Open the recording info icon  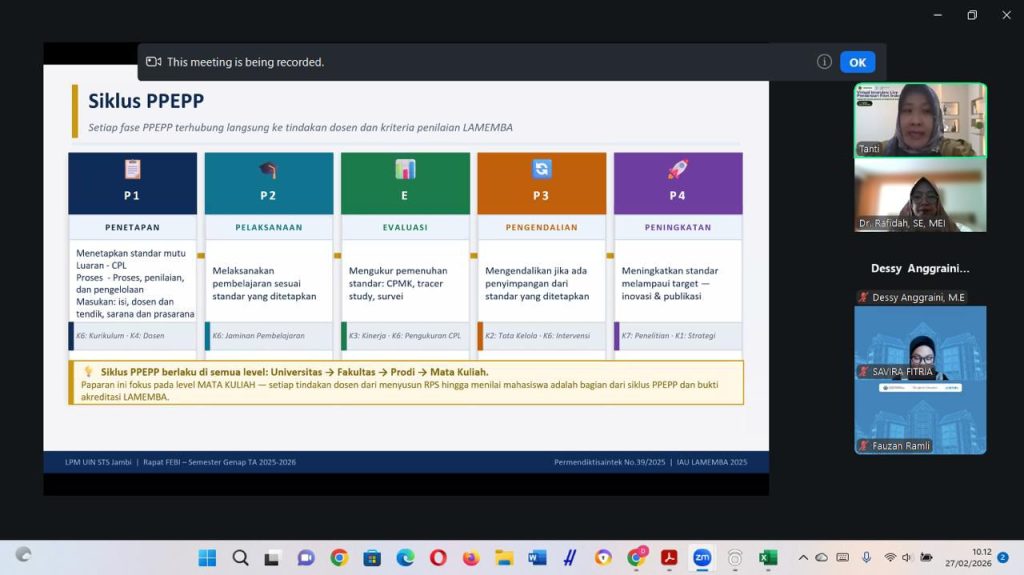pyautogui.click(x=824, y=62)
